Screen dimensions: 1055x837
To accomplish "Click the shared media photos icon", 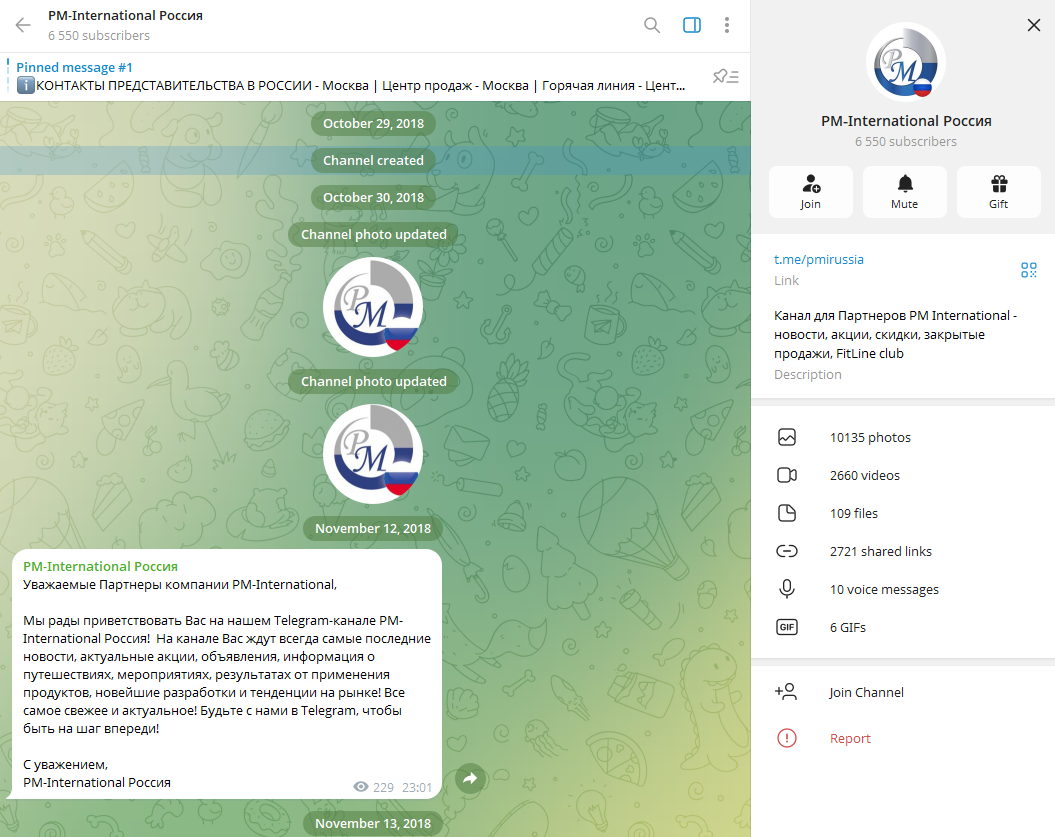I will click(787, 437).
